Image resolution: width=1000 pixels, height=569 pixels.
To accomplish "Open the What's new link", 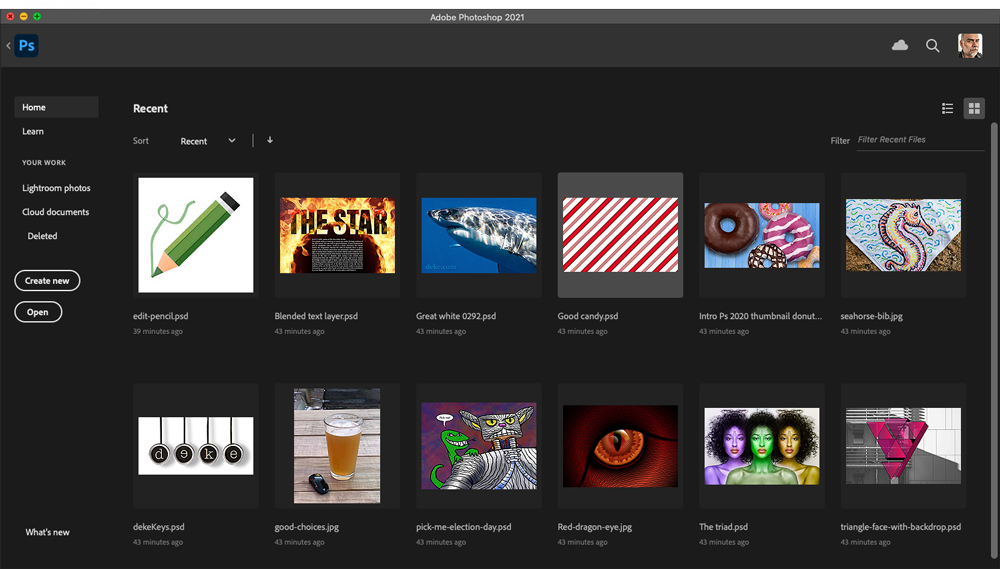I will (x=47, y=532).
